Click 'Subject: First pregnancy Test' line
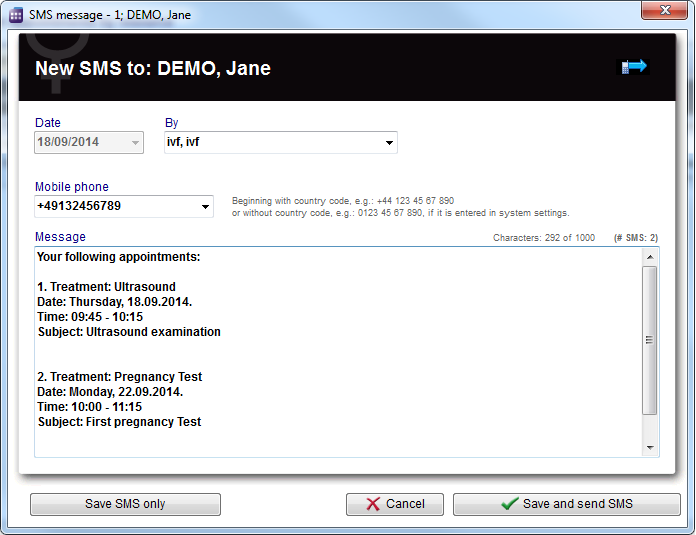The height and width of the screenshot is (535, 696). 119,422
